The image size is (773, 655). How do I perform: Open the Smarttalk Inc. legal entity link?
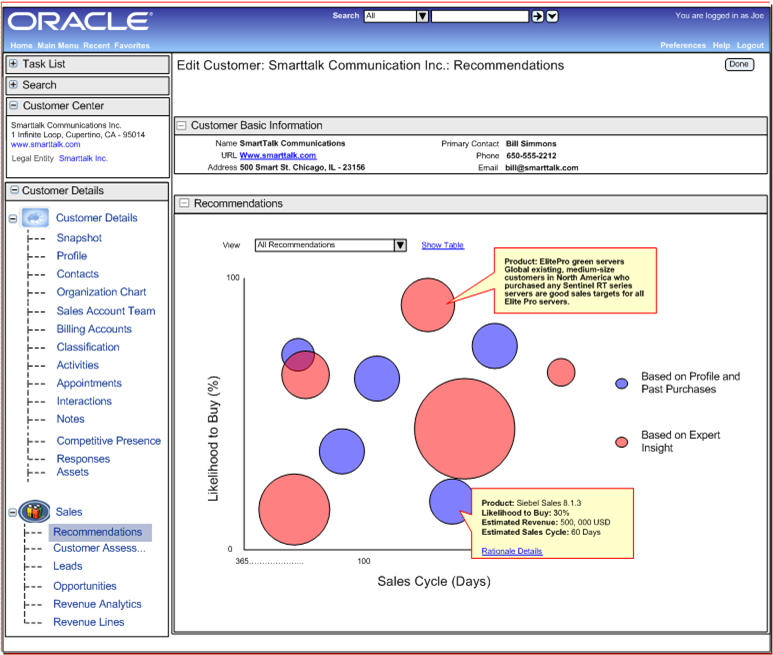[83, 158]
